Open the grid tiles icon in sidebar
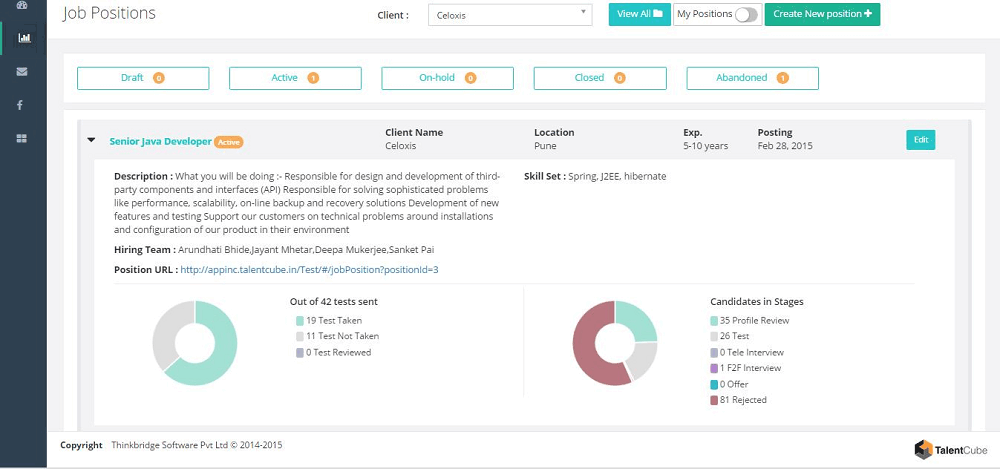Viewport: 1000px width, 469px height. (x=22, y=139)
